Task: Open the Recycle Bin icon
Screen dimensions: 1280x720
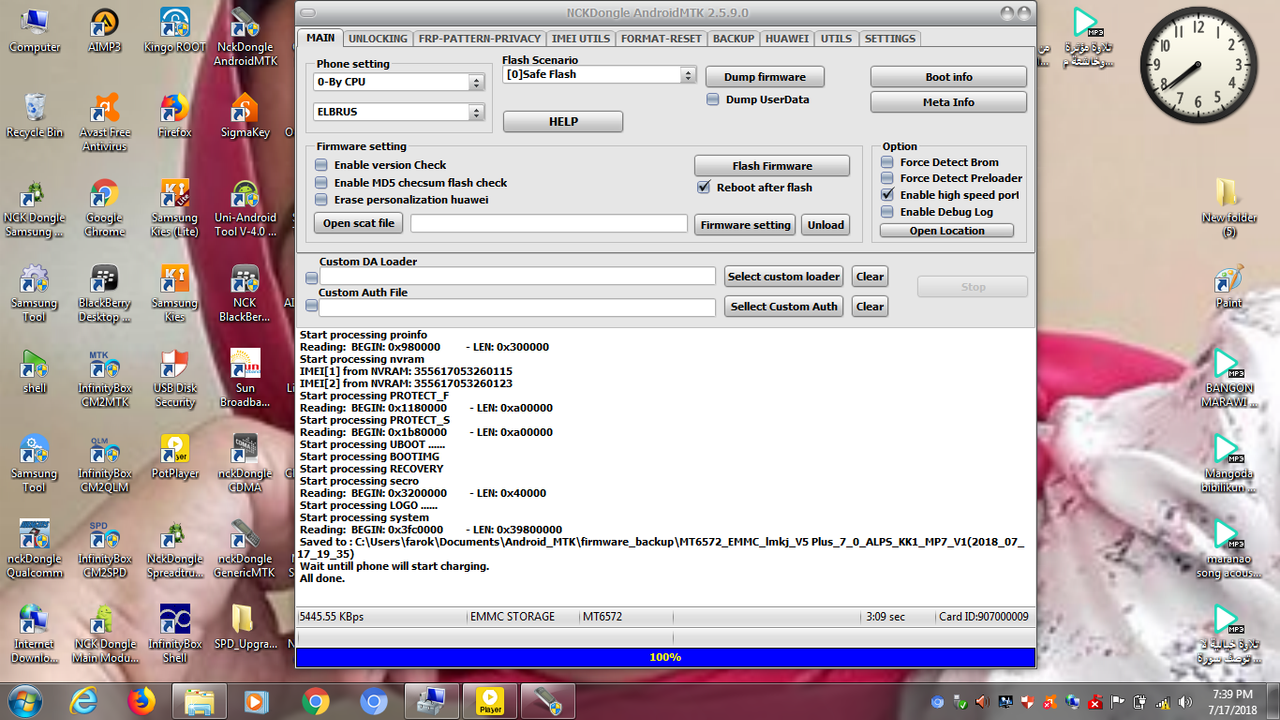Action: (34, 115)
